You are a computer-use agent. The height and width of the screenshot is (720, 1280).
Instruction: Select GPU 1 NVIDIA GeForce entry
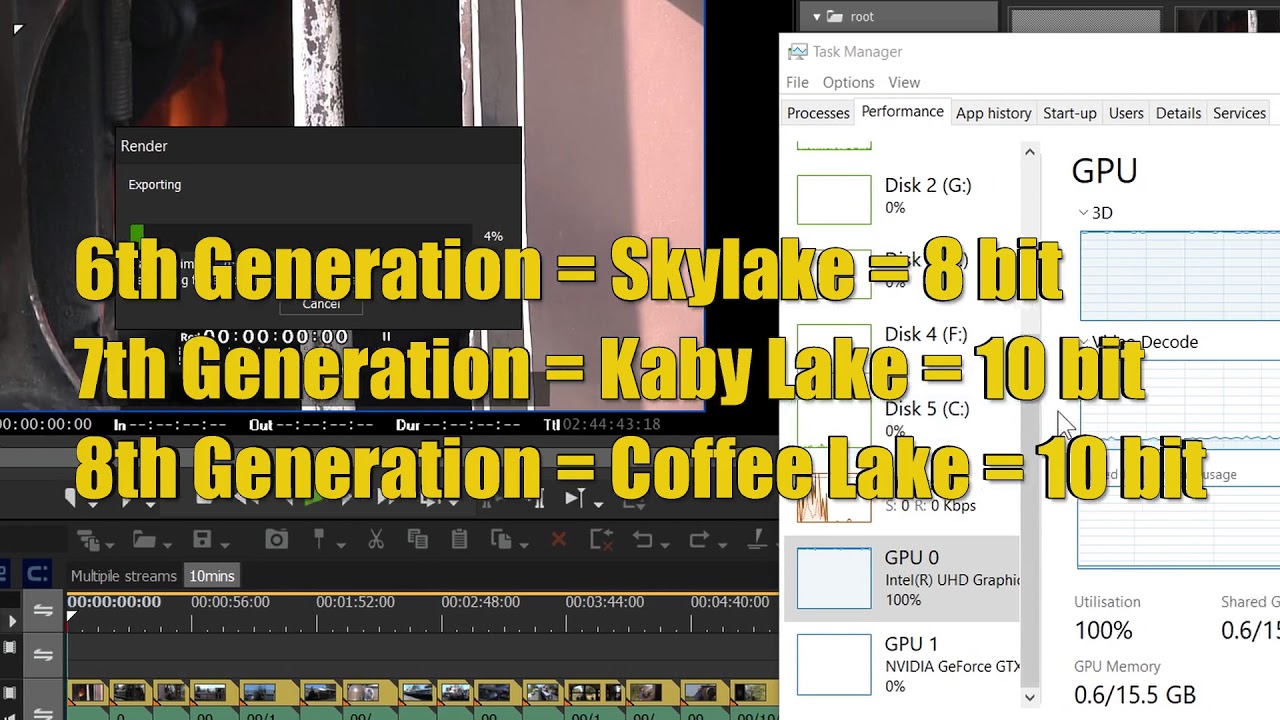pos(902,664)
